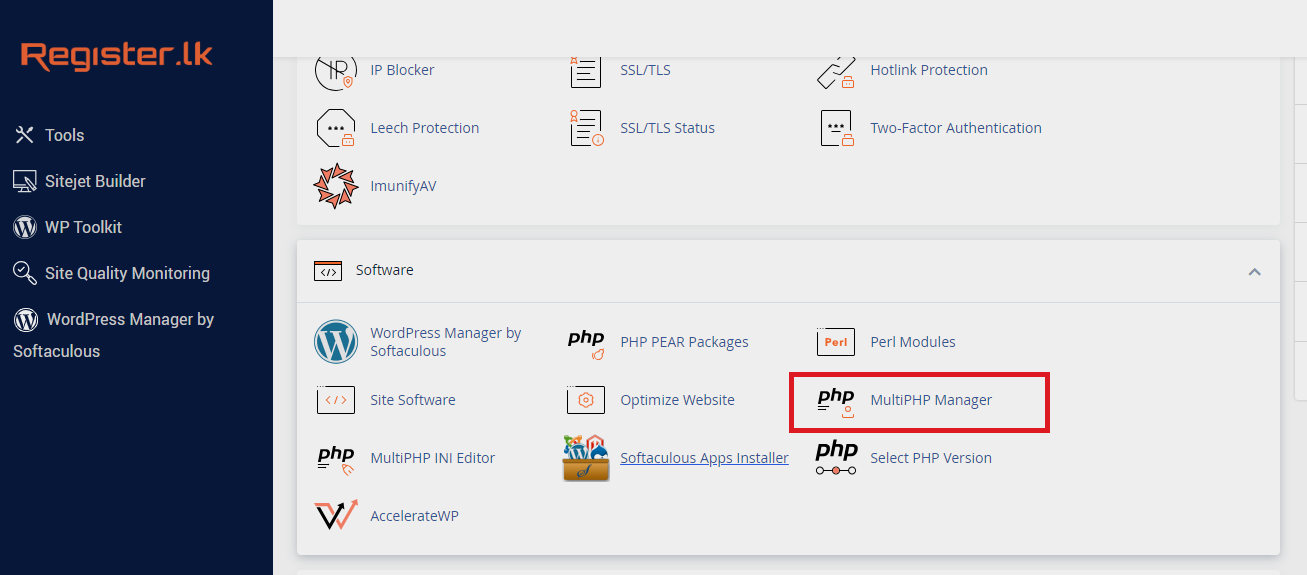Image resolution: width=1307 pixels, height=575 pixels.
Task: Click the ImunifyAV icon
Action: [x=335, y=186]
